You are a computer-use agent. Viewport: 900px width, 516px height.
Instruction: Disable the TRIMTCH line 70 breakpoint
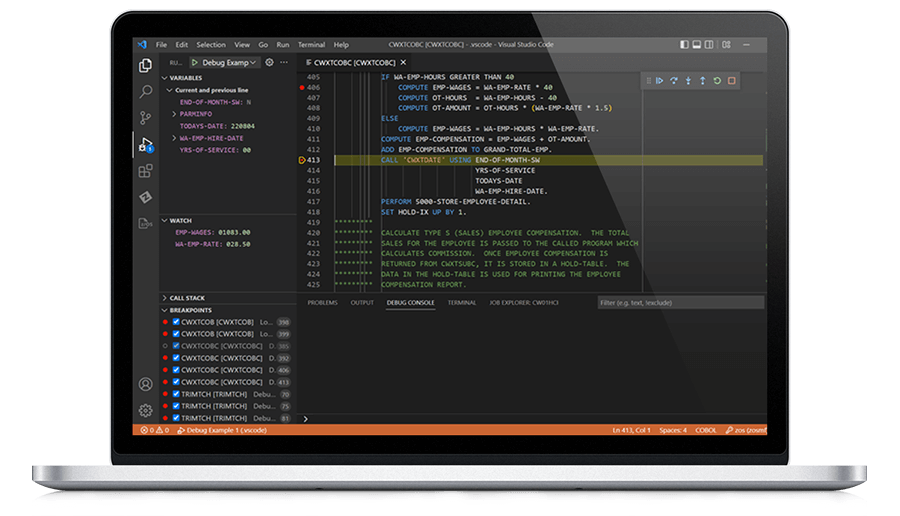click(x=176, y=394)
